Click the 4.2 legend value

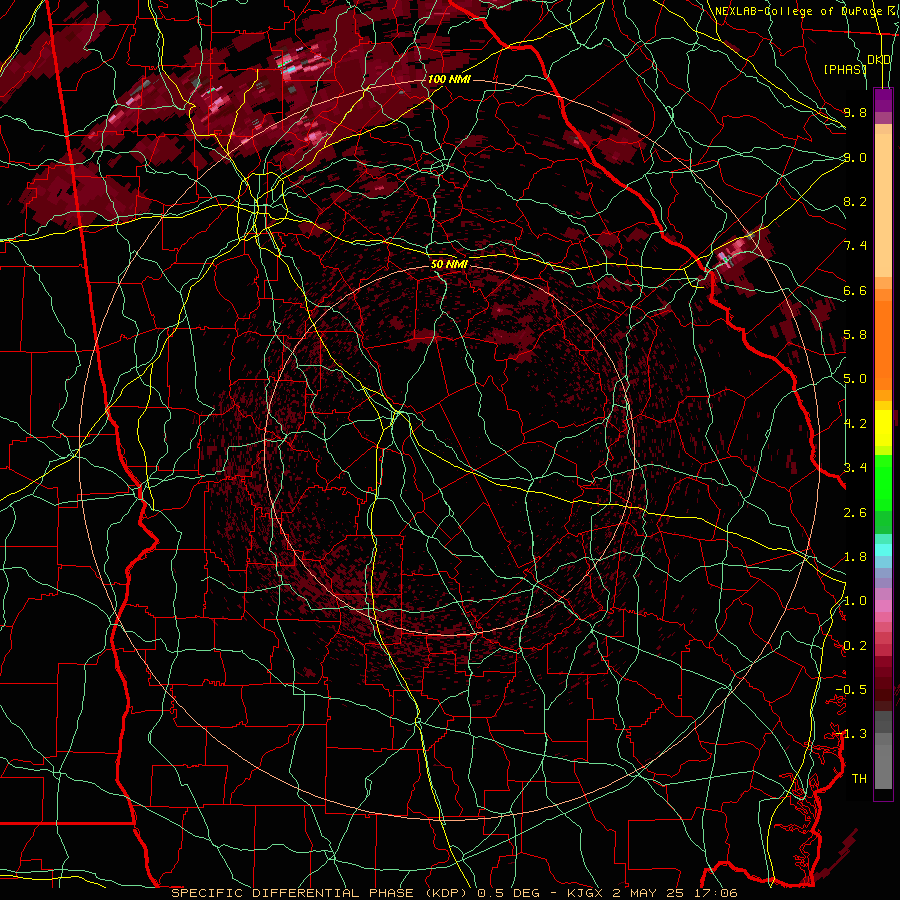click(855, 424)
